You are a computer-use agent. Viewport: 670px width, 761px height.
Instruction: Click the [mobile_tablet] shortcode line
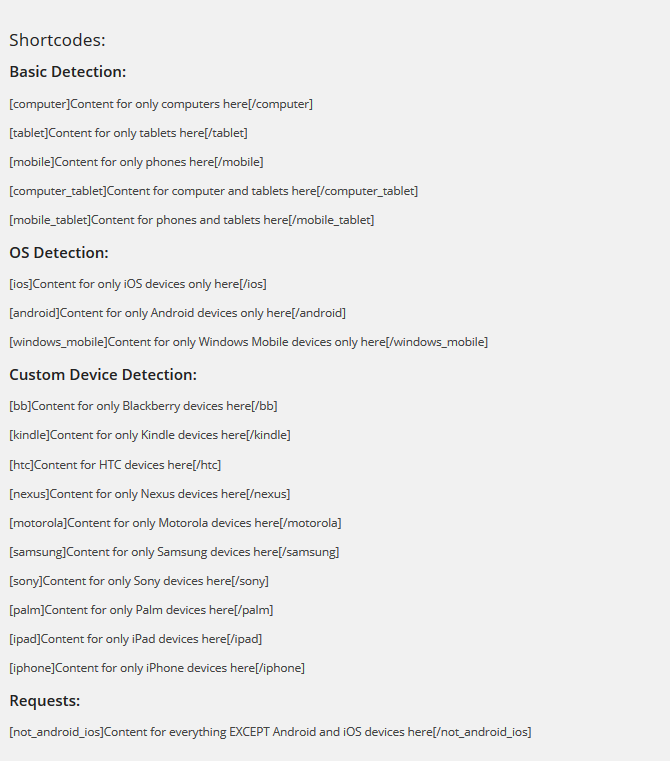click(x=191, y=220)
